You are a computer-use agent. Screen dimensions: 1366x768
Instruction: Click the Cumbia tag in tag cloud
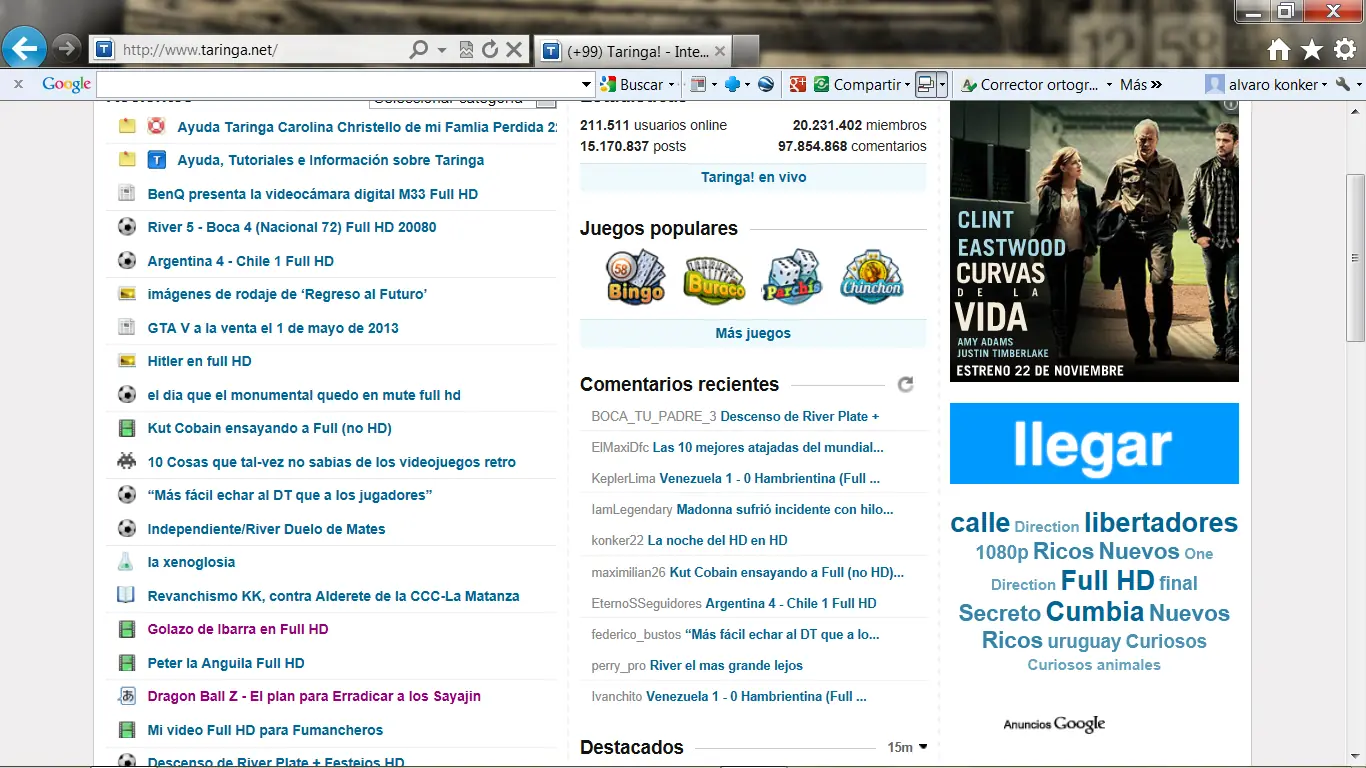point(1095,611)
